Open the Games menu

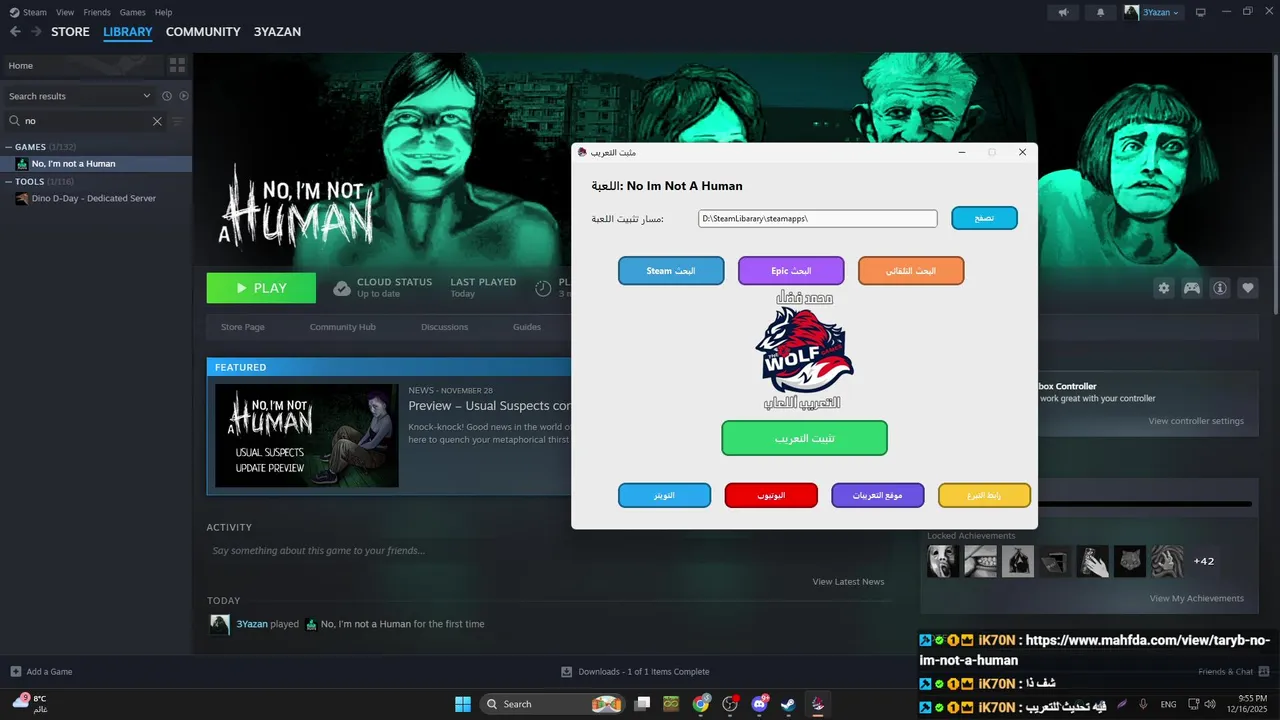pyautogui.click(x=132, y=12)
